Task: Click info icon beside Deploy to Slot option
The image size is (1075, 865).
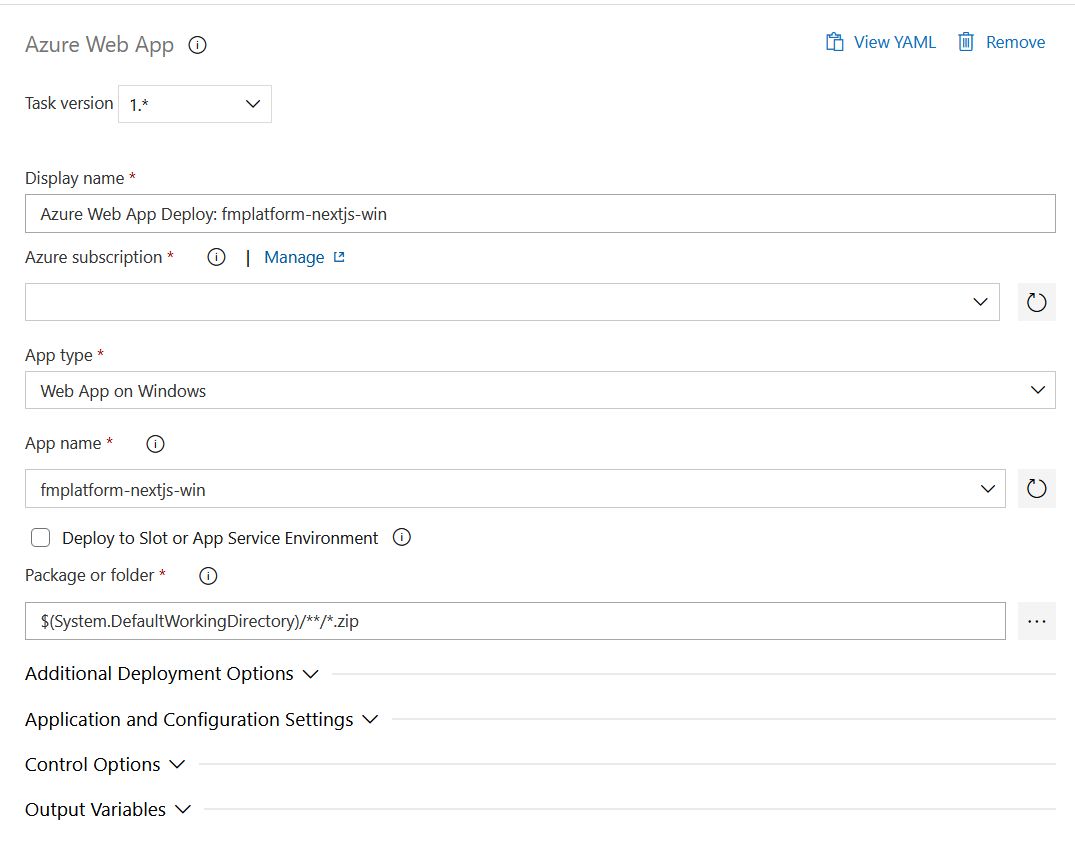Action: pyautogui.click(x=402, y=538)
